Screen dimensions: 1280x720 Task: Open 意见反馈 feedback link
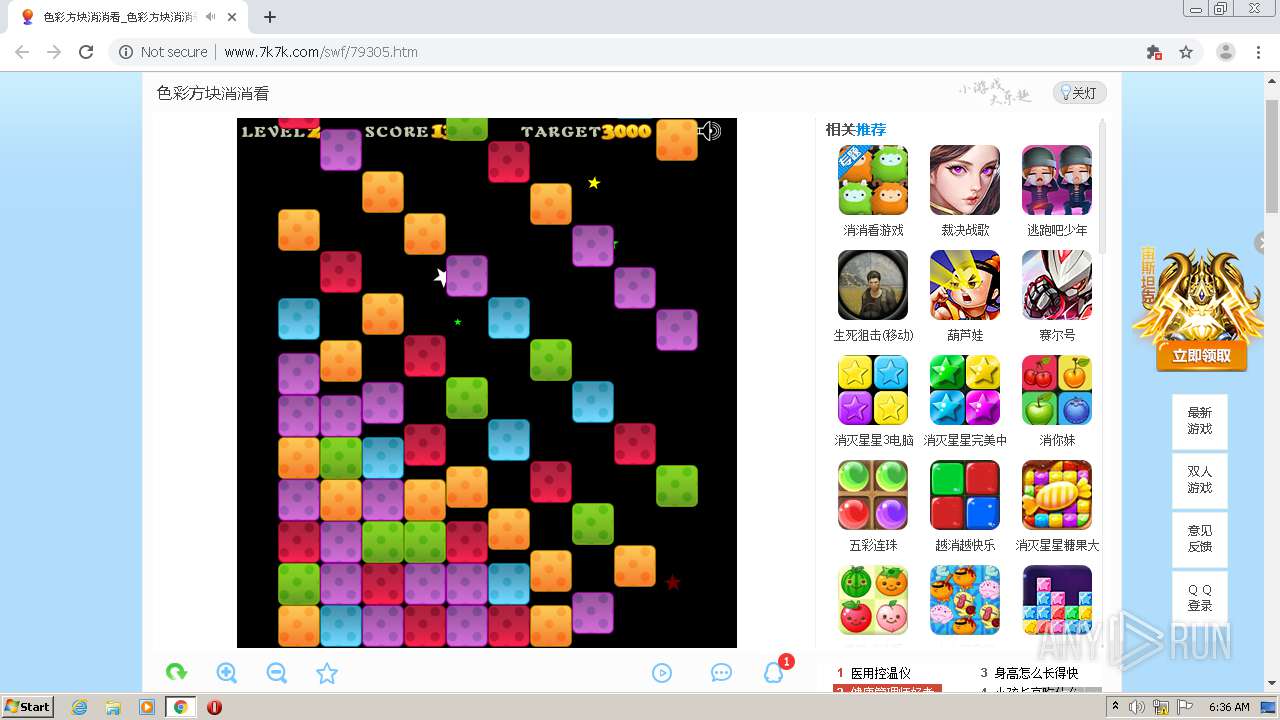[1200, 539]
